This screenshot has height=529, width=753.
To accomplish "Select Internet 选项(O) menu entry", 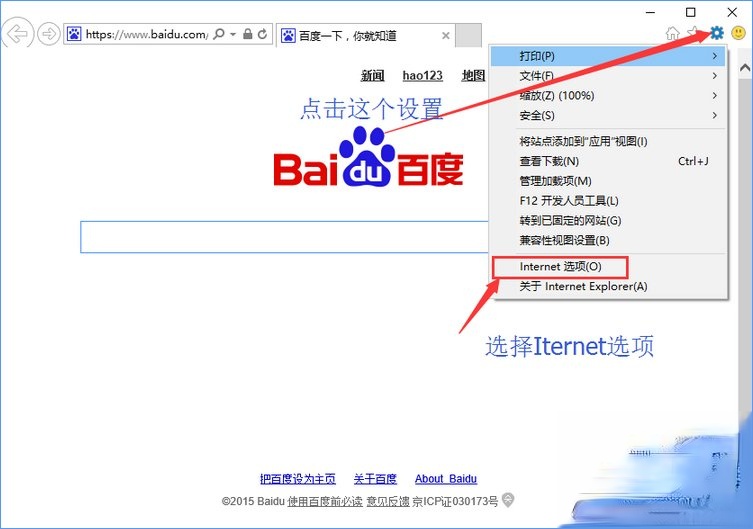I will click(x=609, y=267).
